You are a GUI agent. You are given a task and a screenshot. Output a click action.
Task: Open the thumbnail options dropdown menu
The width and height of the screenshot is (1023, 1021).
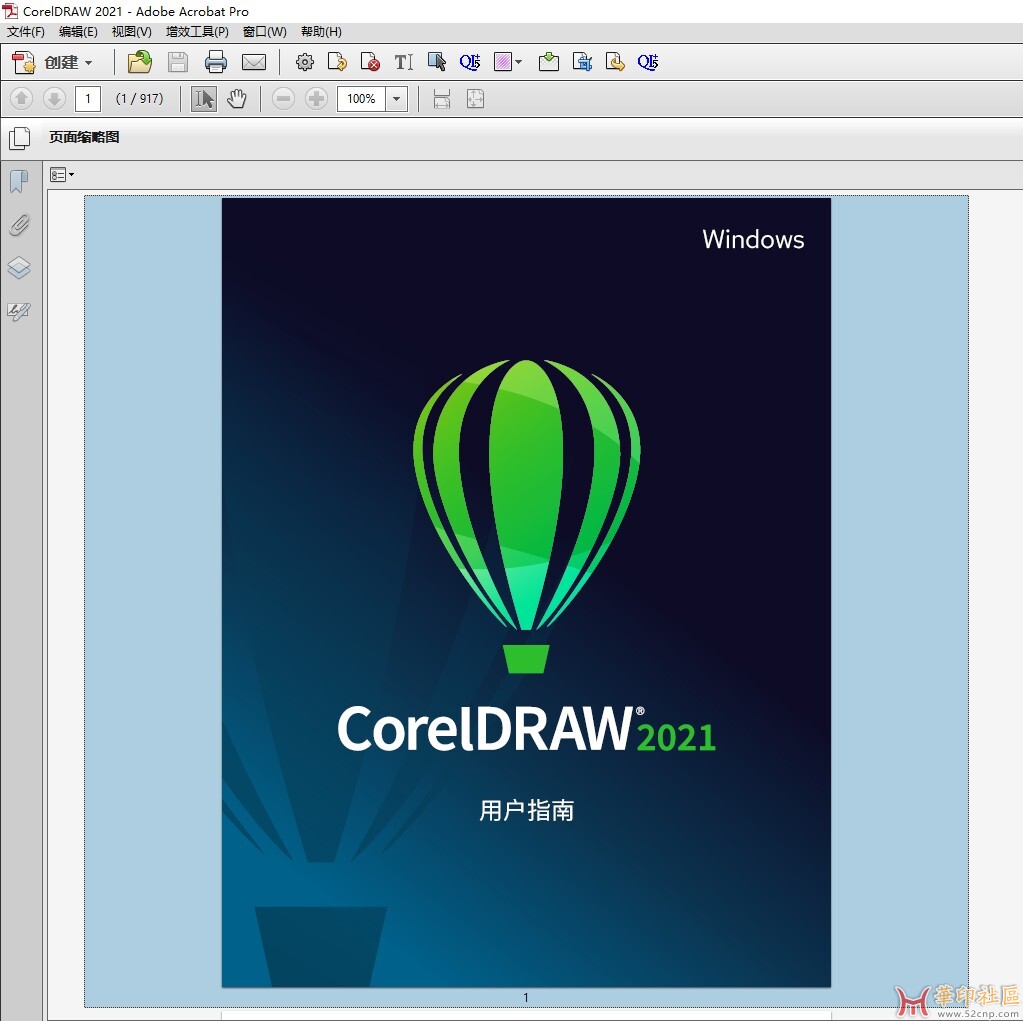(62, 175)
